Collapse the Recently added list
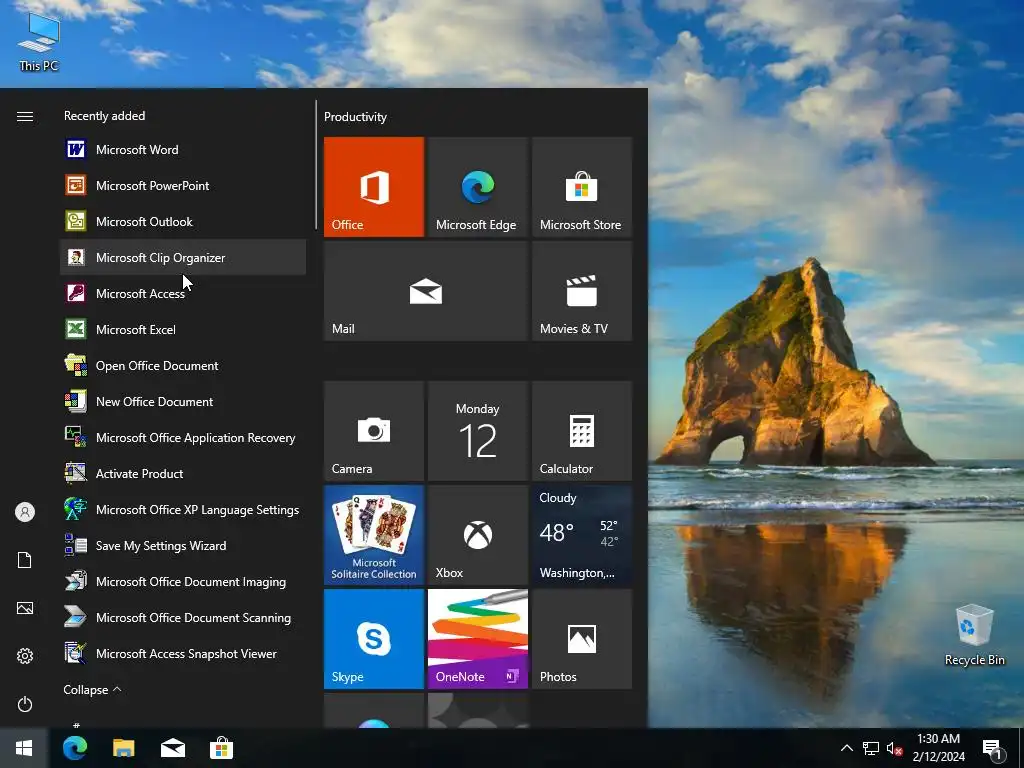This screenshot has height=768, width=1024. [92, 690]
